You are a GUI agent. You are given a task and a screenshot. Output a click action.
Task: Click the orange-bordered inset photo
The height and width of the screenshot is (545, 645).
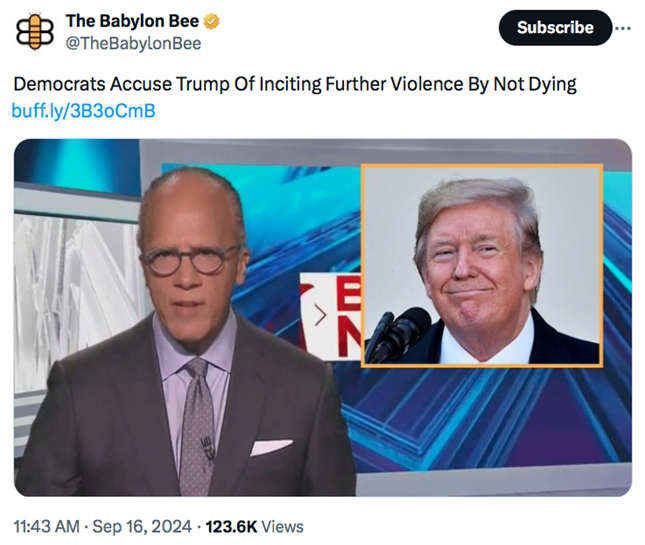(482, 265)
